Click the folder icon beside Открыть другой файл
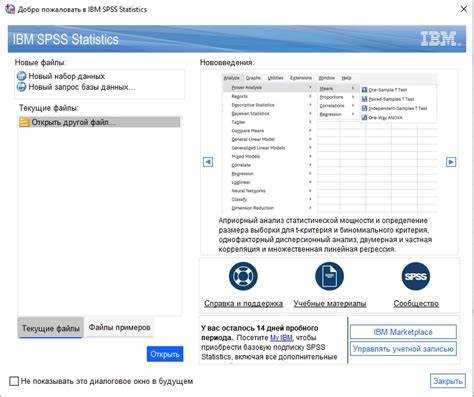Image resolution: width=474 pixels, height=397 pixels. pyautogui.click(x=24, y=122)
